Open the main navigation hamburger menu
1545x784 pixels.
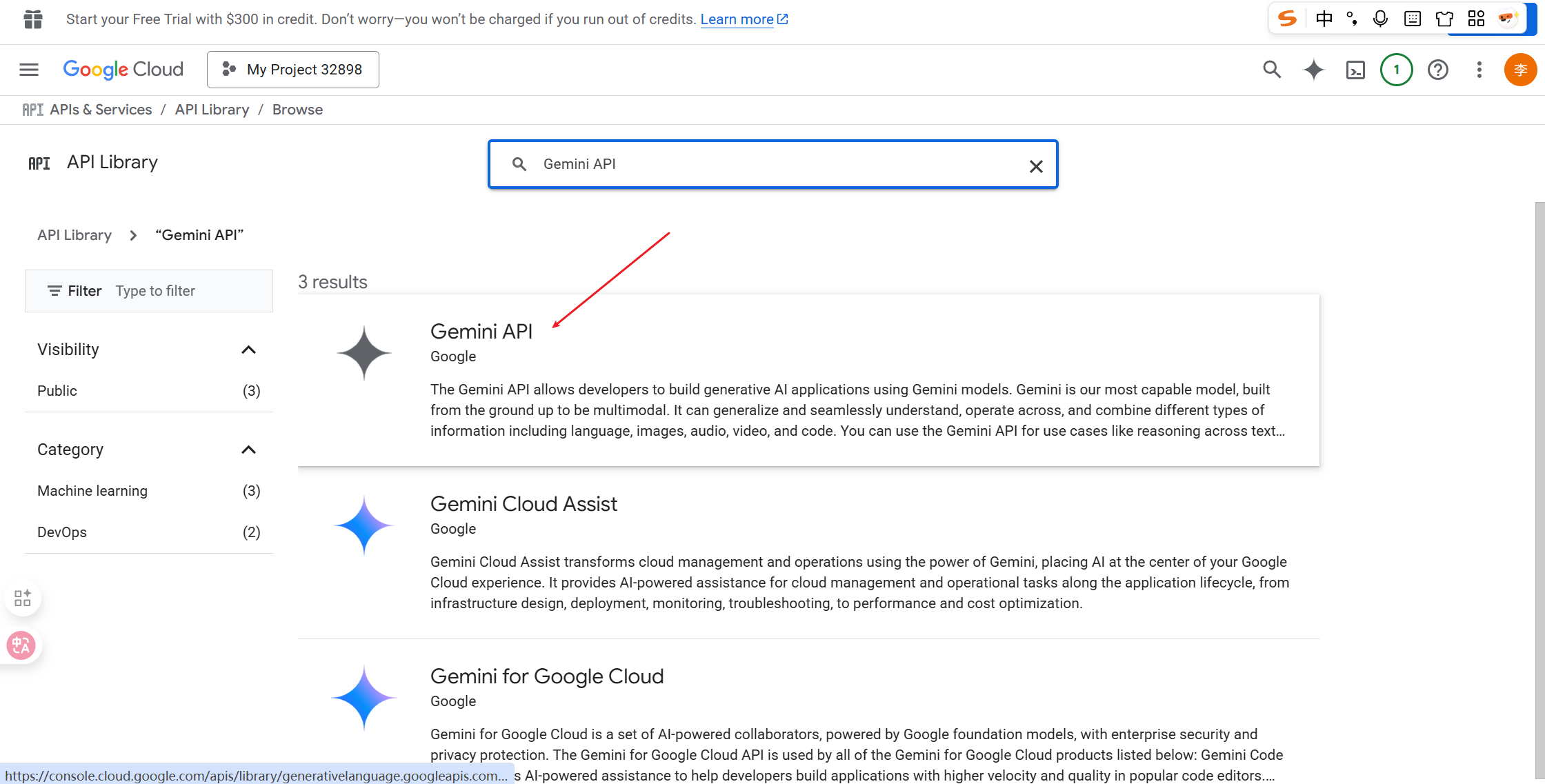coord(29,70)
